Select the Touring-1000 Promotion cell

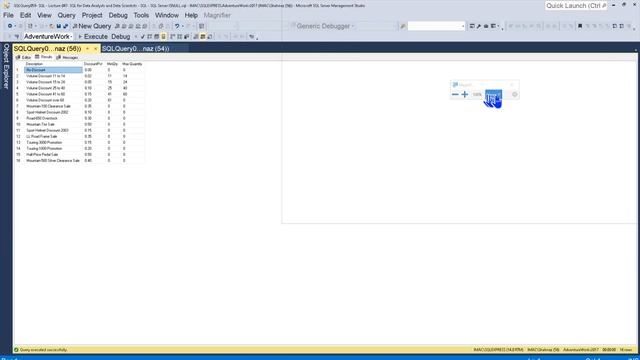tap(53, 149)
